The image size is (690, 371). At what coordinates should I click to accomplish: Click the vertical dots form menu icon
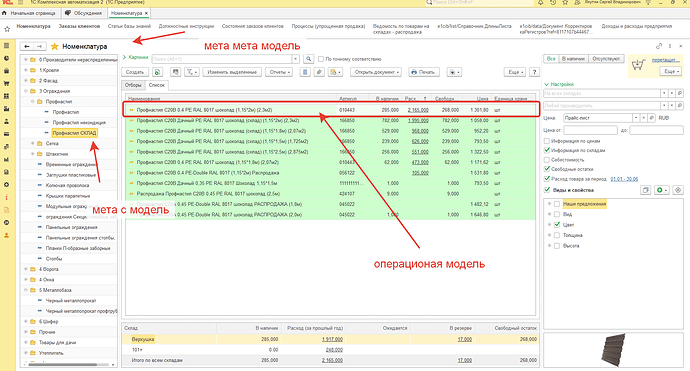pyautogui.click(x=670, y=46)
